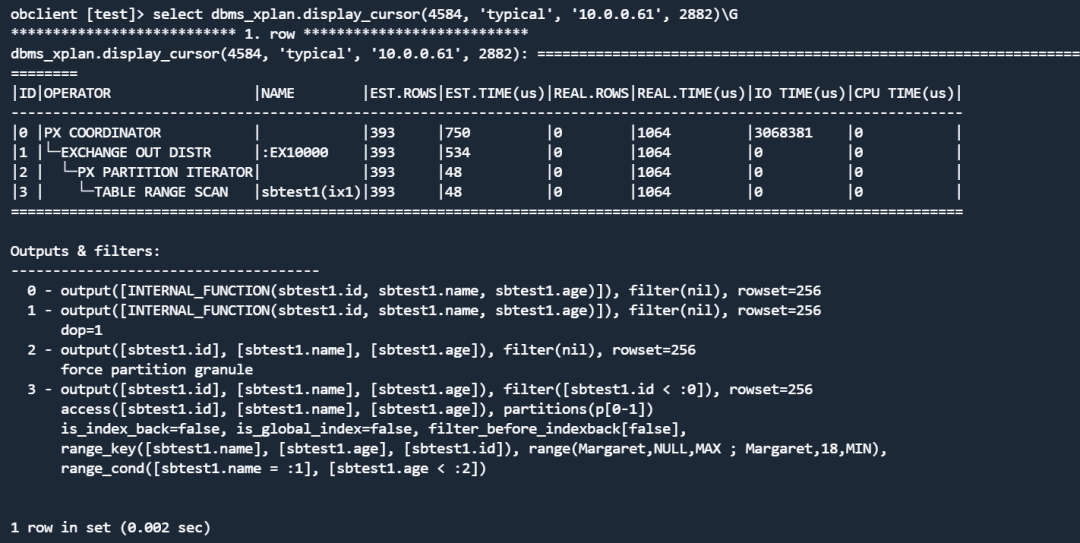This screenshot has height=543, width=1080.
Task: Click the range_cond line text
Action: [x=273, y=469]
